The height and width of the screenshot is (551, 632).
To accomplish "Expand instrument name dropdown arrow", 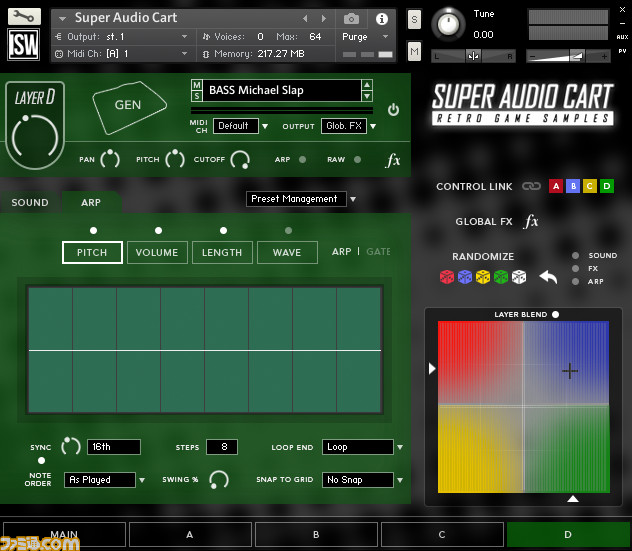I will click(62, 19).
